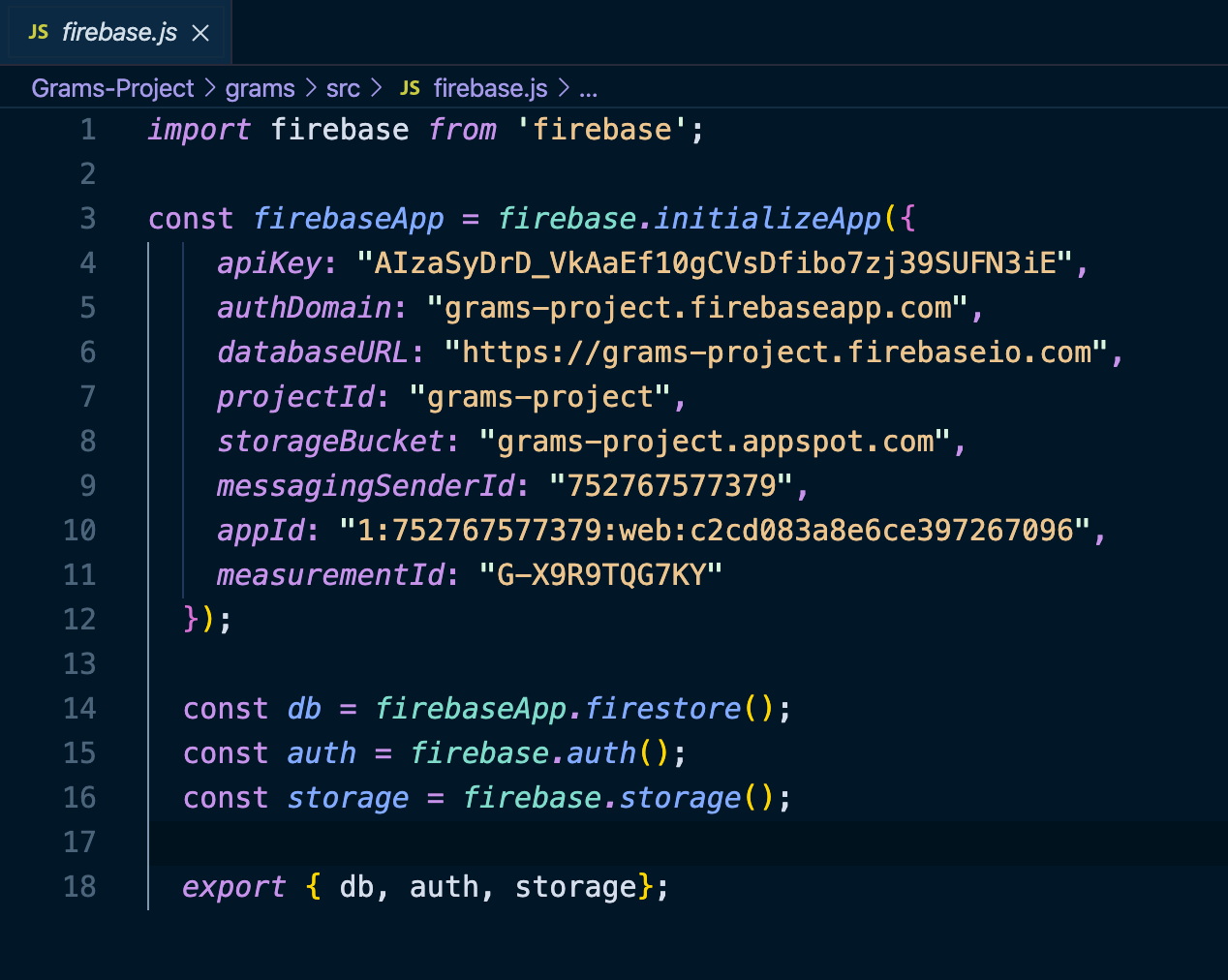Click the JS icon in breadcrumb

pos(410,88)
